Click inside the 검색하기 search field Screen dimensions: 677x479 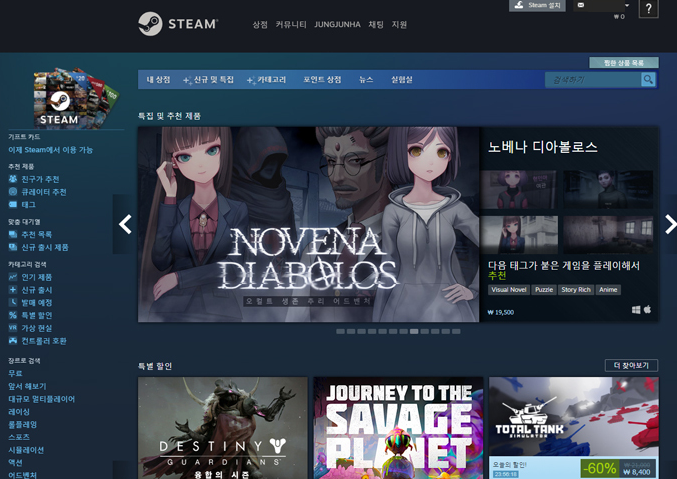click(x=593, y=79)
